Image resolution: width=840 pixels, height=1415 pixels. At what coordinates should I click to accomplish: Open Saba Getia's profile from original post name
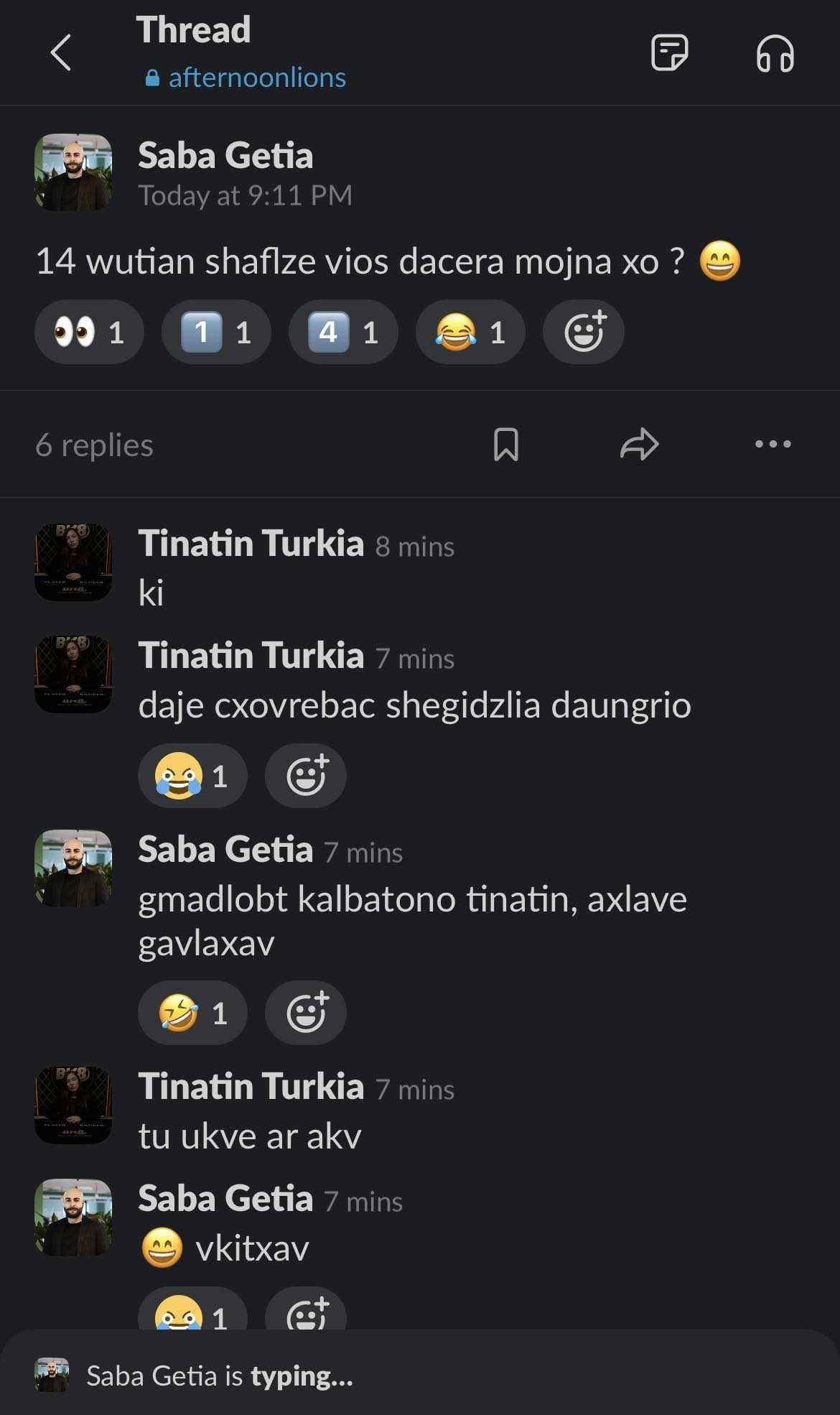pos(225,155)
